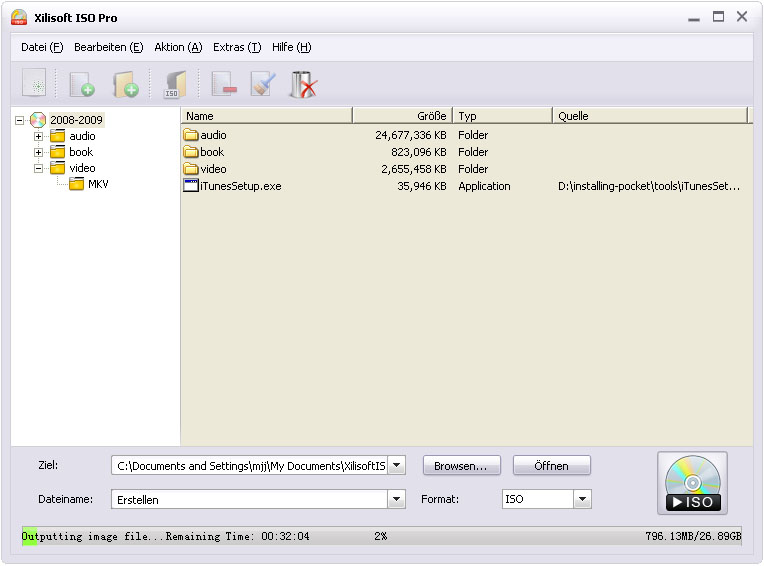This screenshot has width=764, height=566.
Task: Click the 2008-2009 disc icon in tree
Action: coord(38,120)
